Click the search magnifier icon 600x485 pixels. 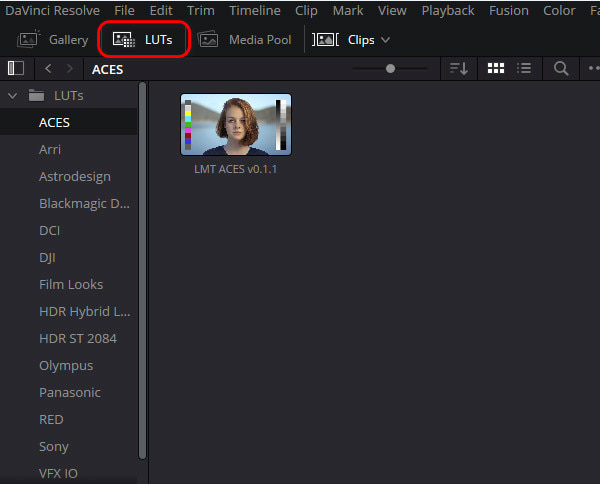tap(561, 69)
